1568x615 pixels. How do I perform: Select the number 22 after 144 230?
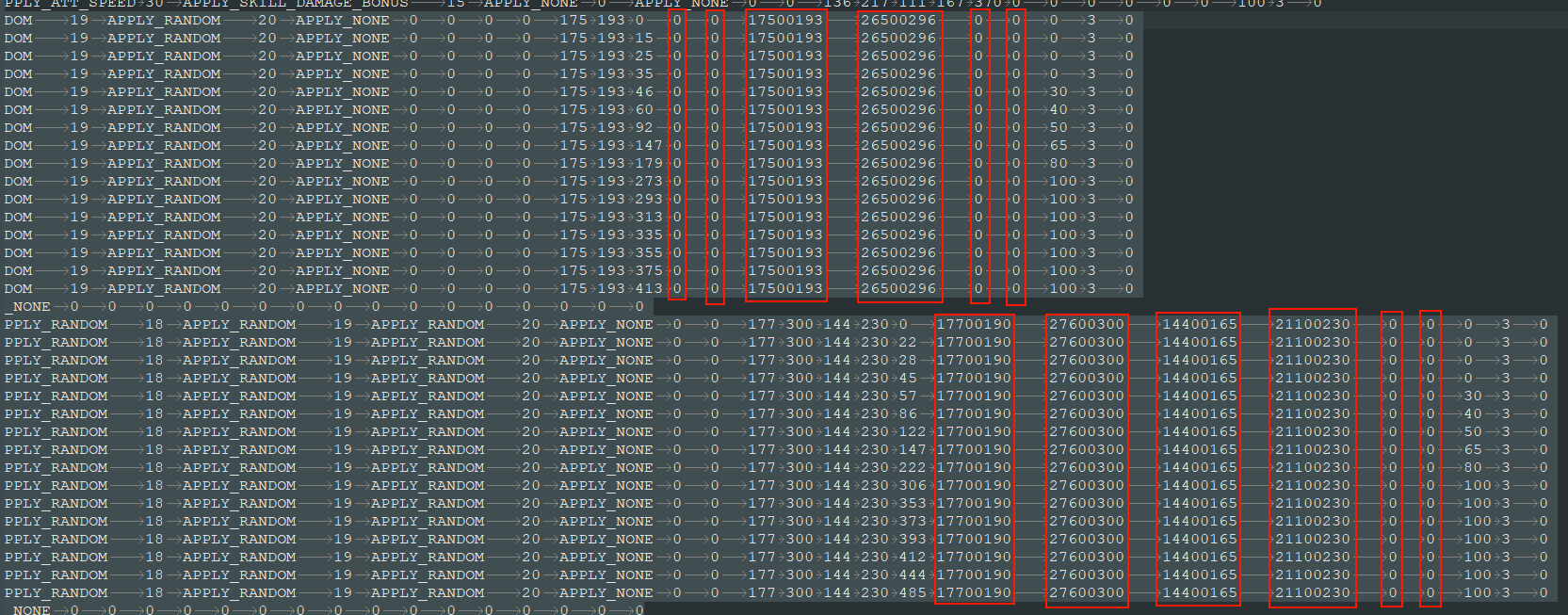[908, 343]
